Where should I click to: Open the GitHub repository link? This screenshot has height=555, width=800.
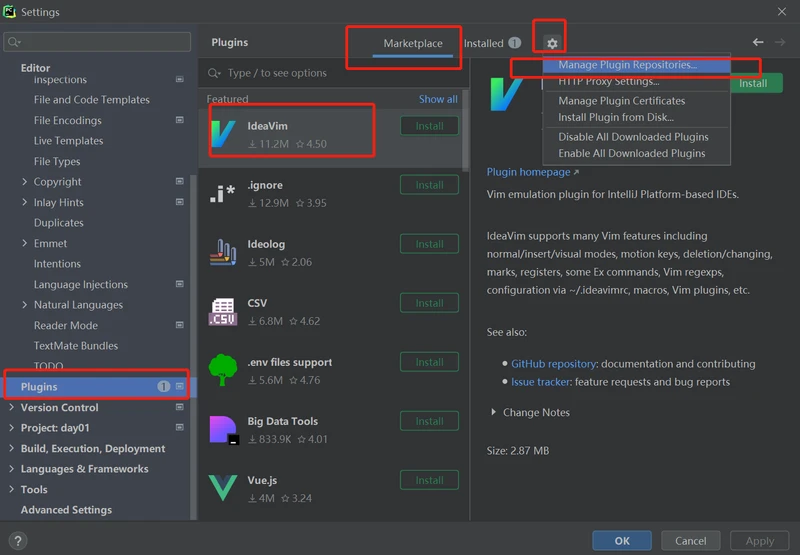point(554,364)
